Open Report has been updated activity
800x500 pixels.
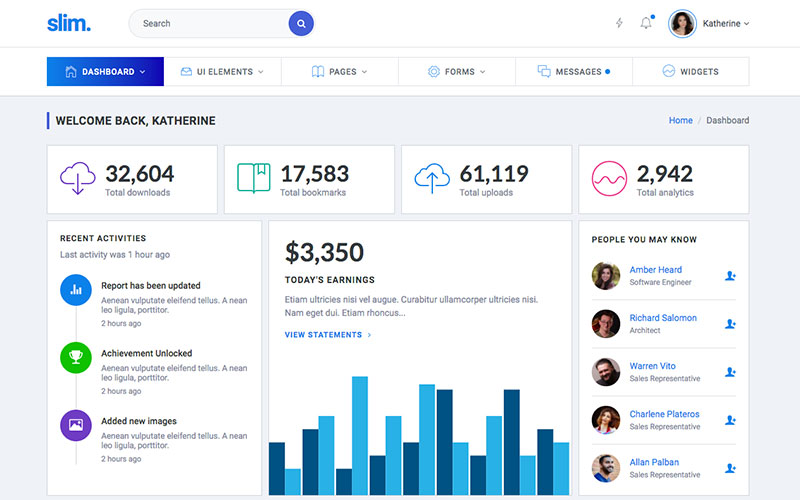point(151,286)
